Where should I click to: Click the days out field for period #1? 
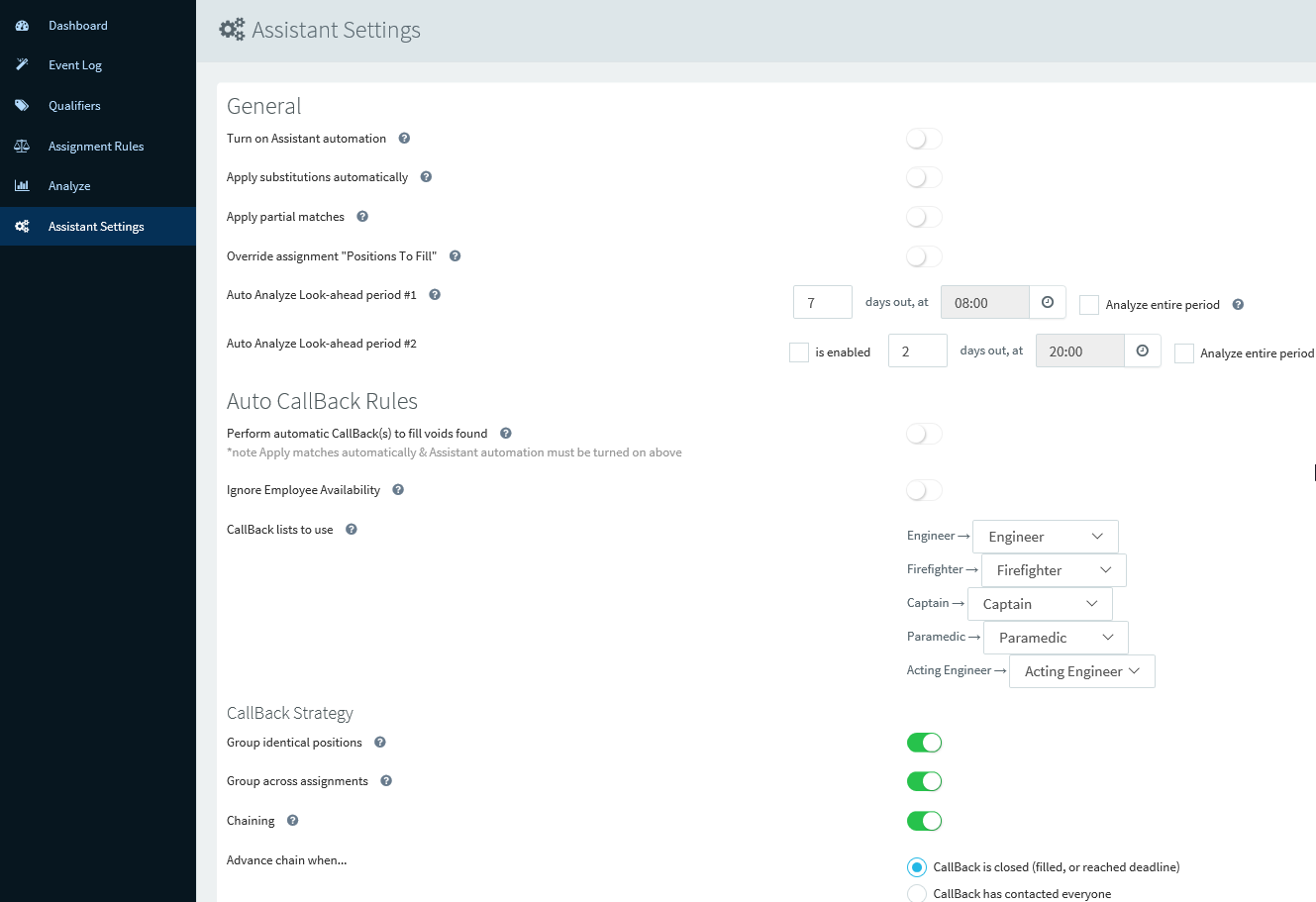coord(823,302)
